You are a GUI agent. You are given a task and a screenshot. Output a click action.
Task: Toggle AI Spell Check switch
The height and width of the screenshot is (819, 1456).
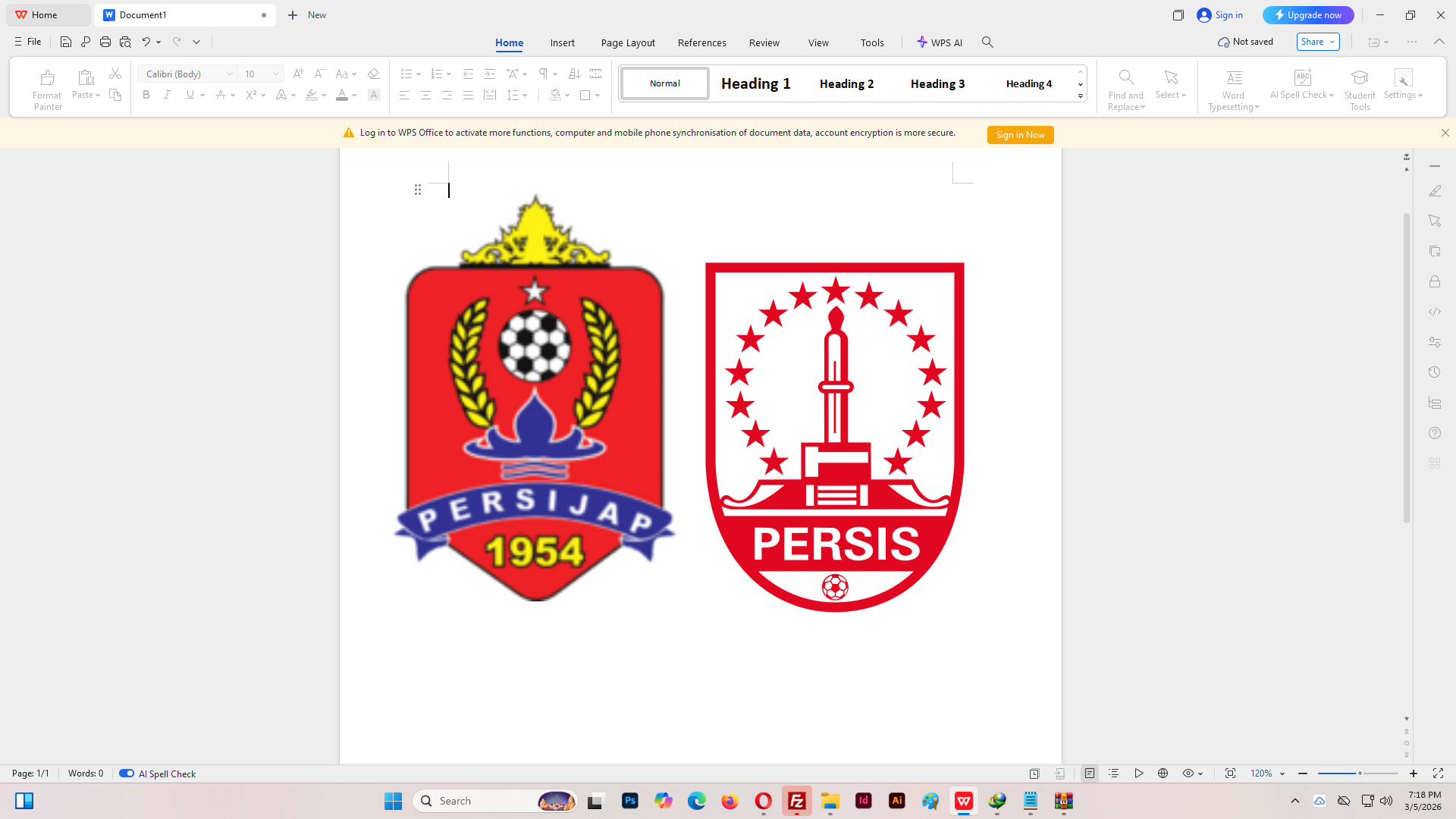127,773
